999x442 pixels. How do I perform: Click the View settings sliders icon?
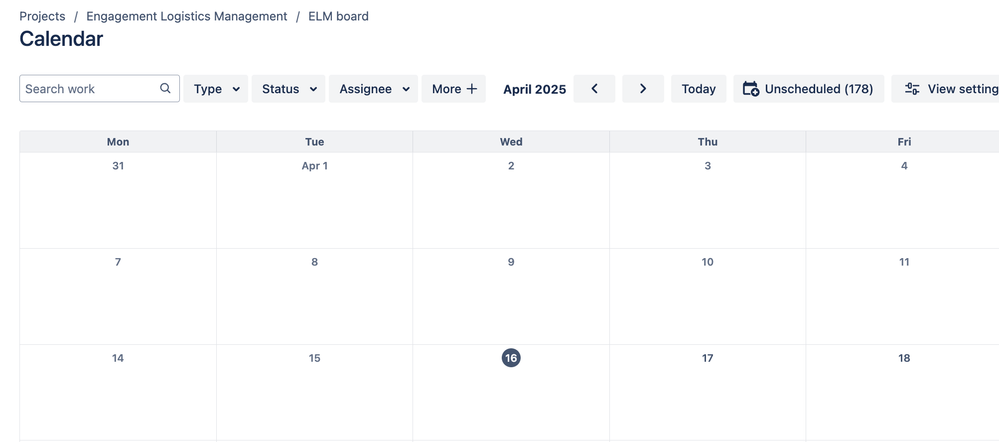[x=912, y=89]
